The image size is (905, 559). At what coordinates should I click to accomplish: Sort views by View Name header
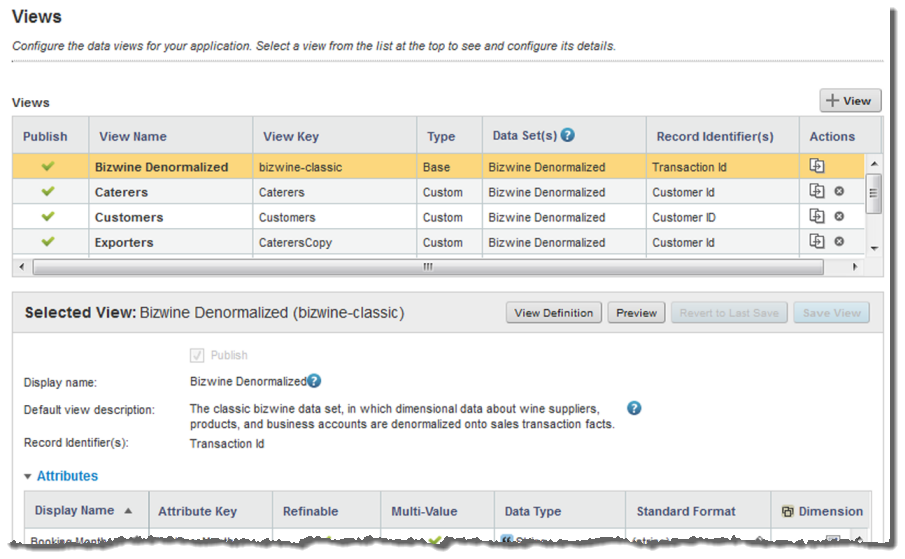[x=131, y=137]
